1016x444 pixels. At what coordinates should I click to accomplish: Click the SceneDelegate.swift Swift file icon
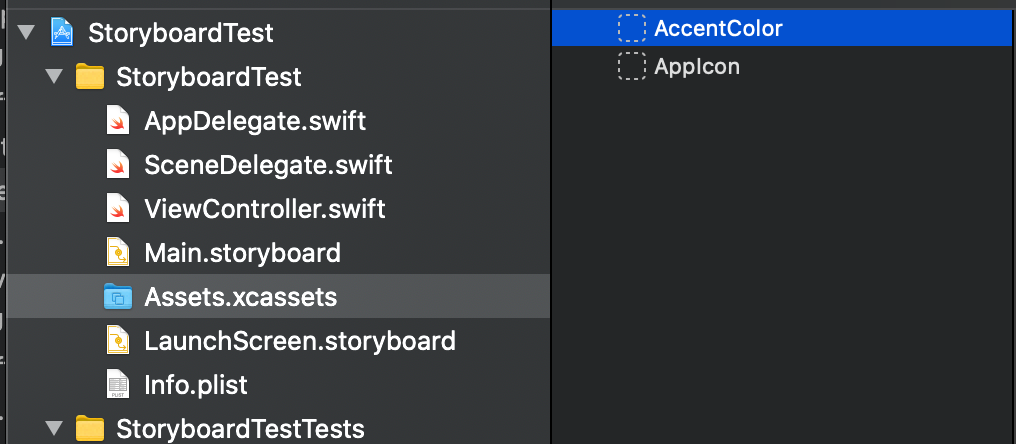click(118, 166)
